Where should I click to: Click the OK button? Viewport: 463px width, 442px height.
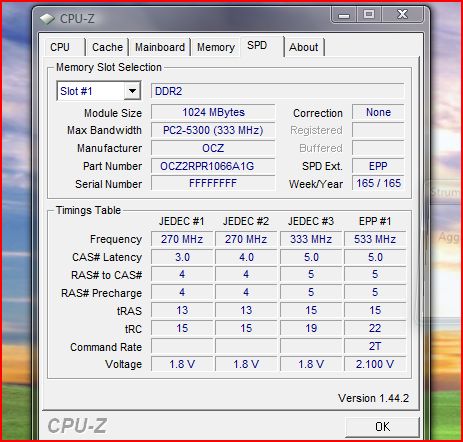click(382, 426)
